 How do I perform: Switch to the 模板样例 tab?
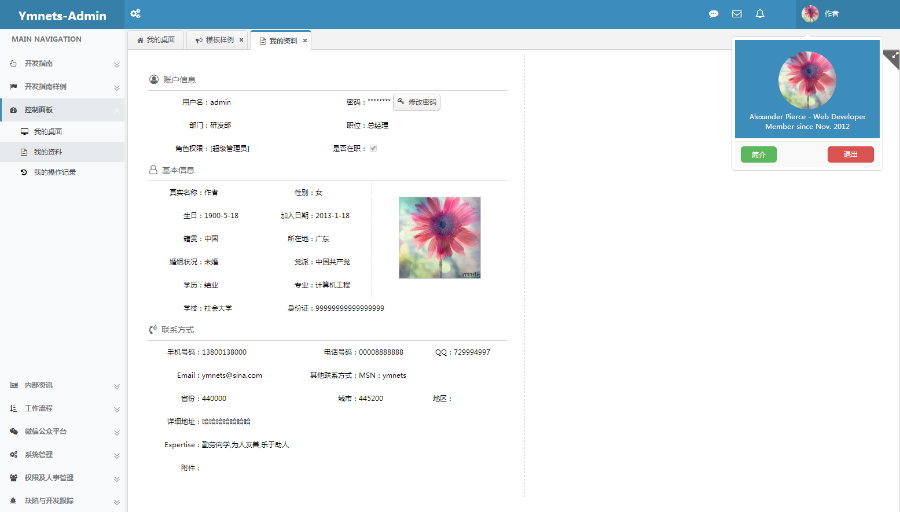click(215, 40)
